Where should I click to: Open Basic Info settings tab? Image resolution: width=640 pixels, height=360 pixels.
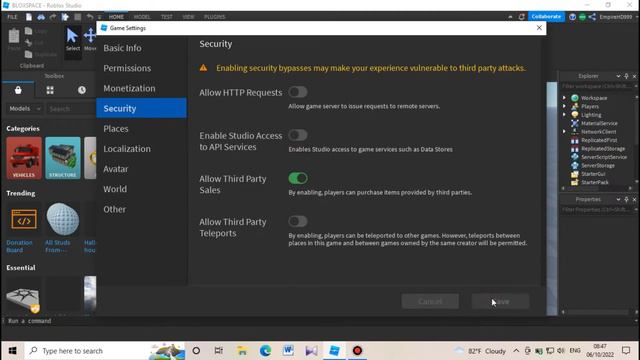pyautogui.click(x=141, y=48)
